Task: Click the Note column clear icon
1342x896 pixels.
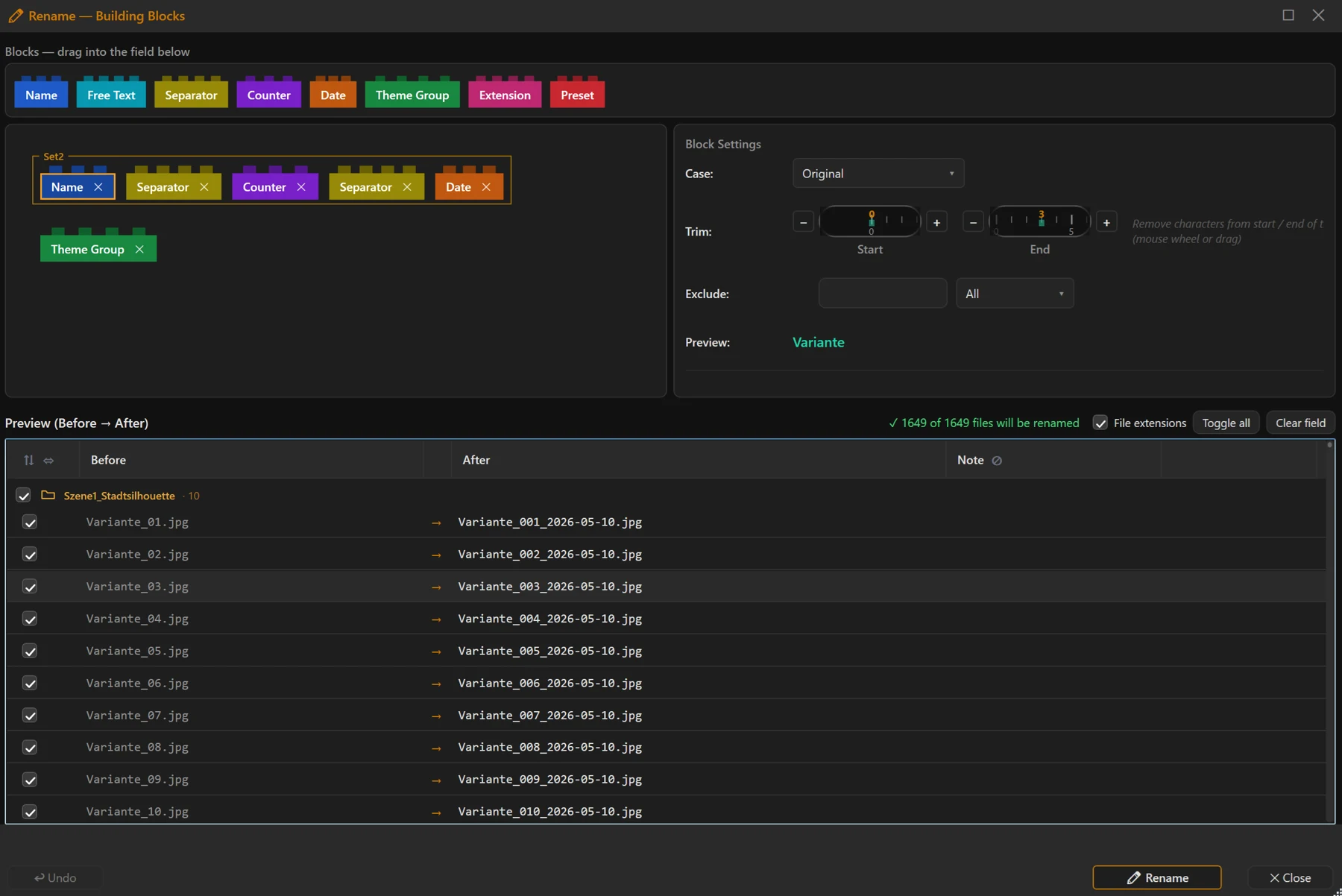Action: click(x=997, y=461)
